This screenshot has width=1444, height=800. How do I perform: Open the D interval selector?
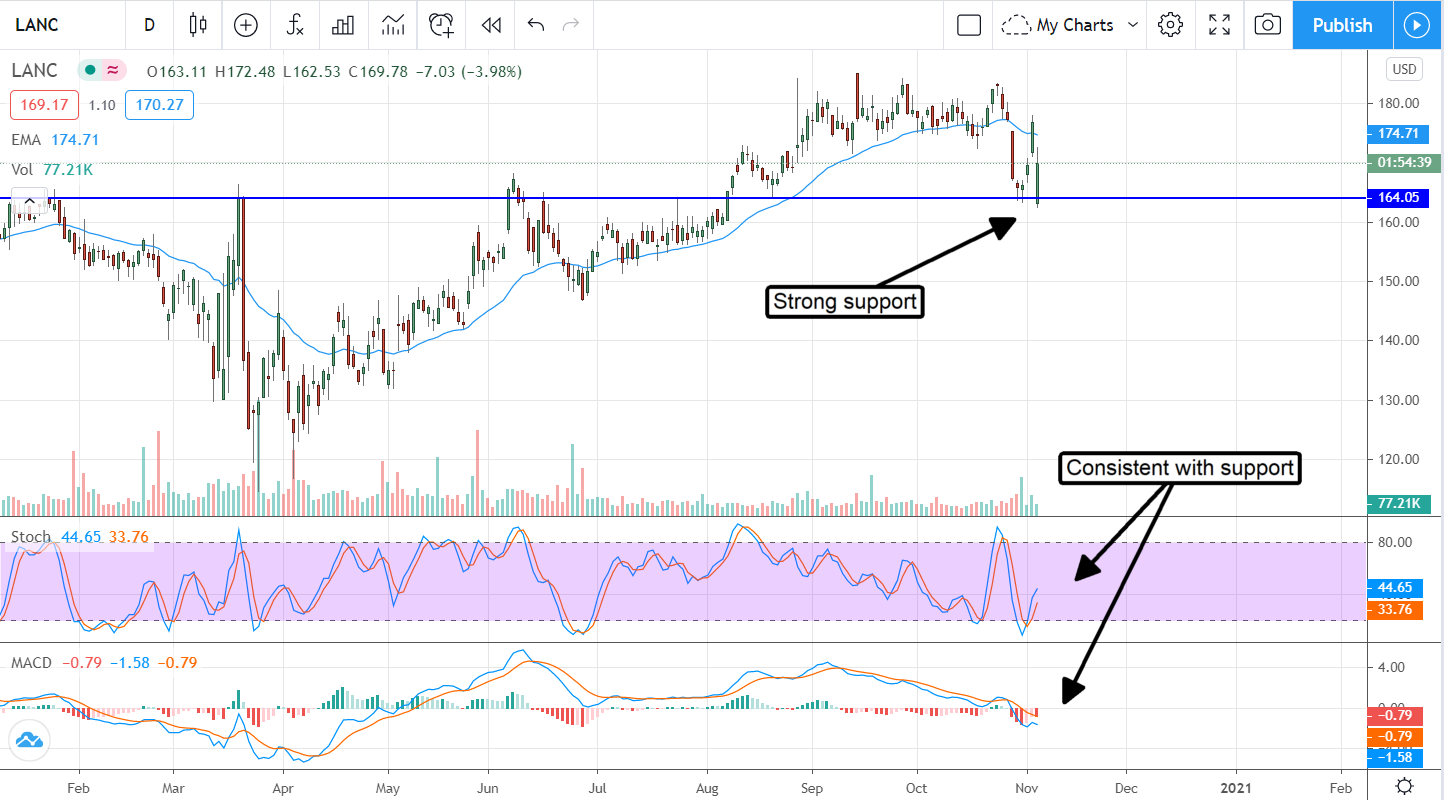click(149, 25)
